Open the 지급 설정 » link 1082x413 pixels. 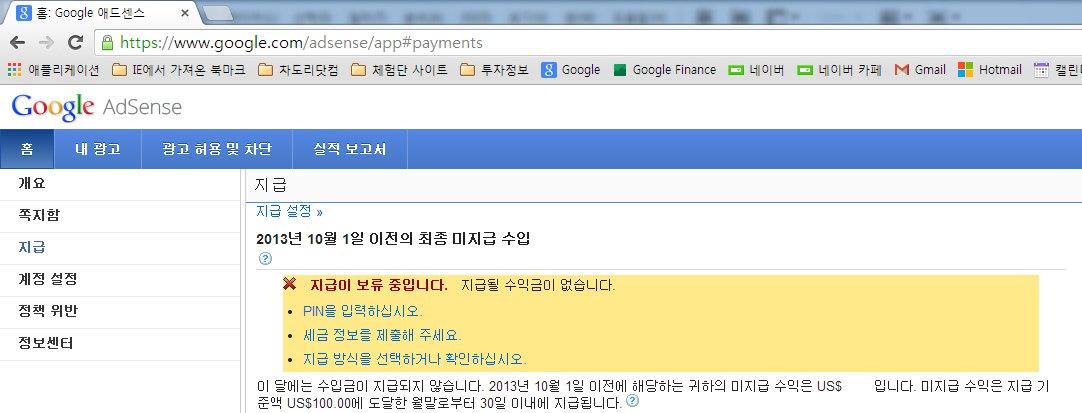tap(289, 211)
